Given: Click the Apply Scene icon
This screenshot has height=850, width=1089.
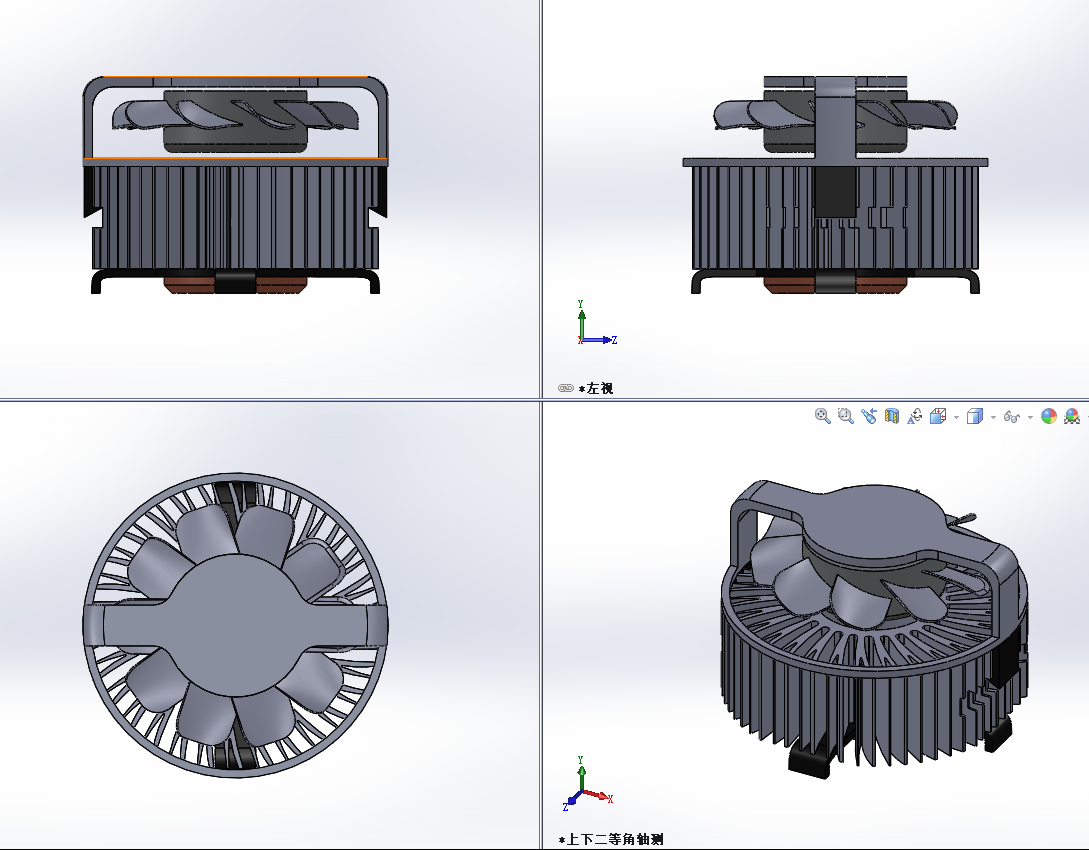Looking at the screenshot, I should pyautogui.click(x=1072, y=416).
